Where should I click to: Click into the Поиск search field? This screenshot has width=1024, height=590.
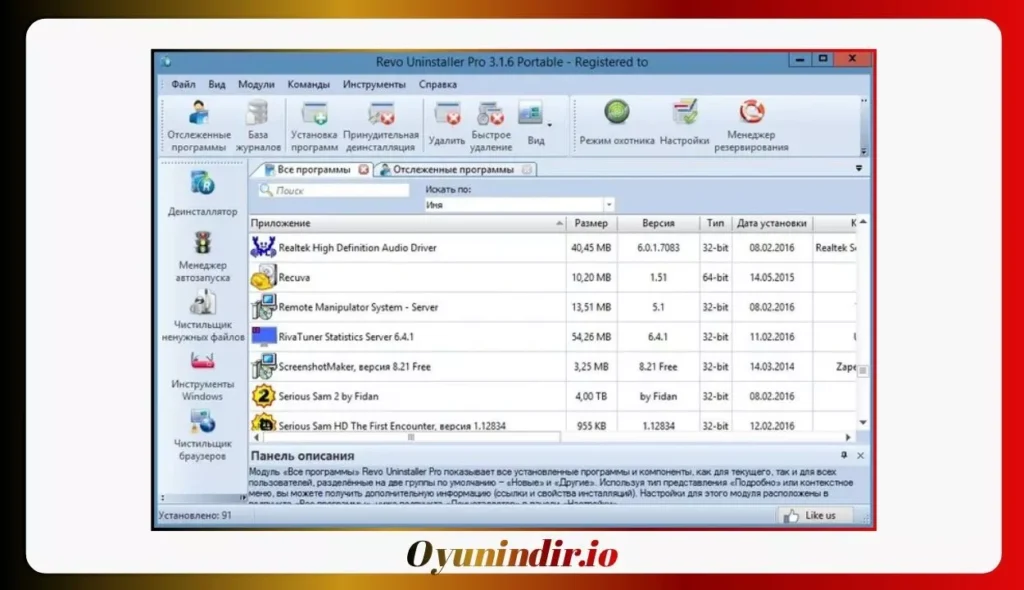tap(334, 190)
